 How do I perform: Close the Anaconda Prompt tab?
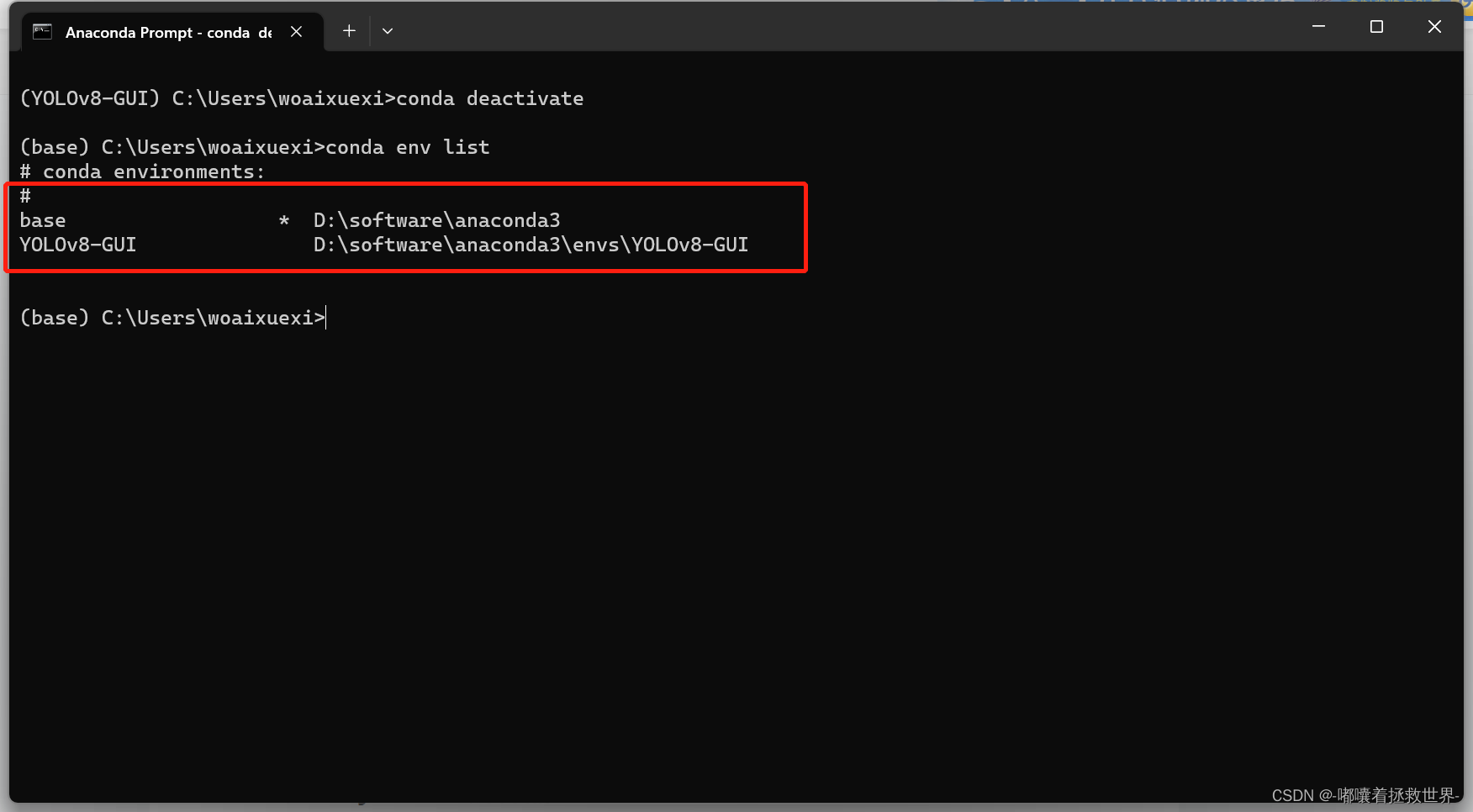click(296, 32)
